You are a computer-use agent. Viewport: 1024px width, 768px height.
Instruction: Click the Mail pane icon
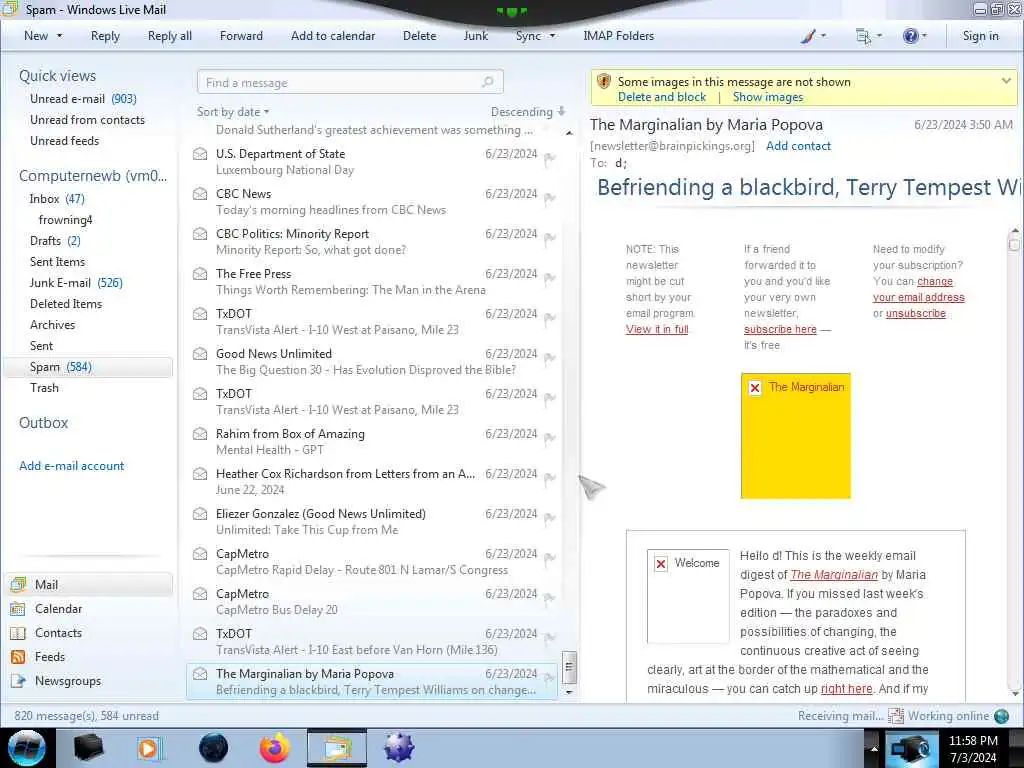[x=18, y=584]
